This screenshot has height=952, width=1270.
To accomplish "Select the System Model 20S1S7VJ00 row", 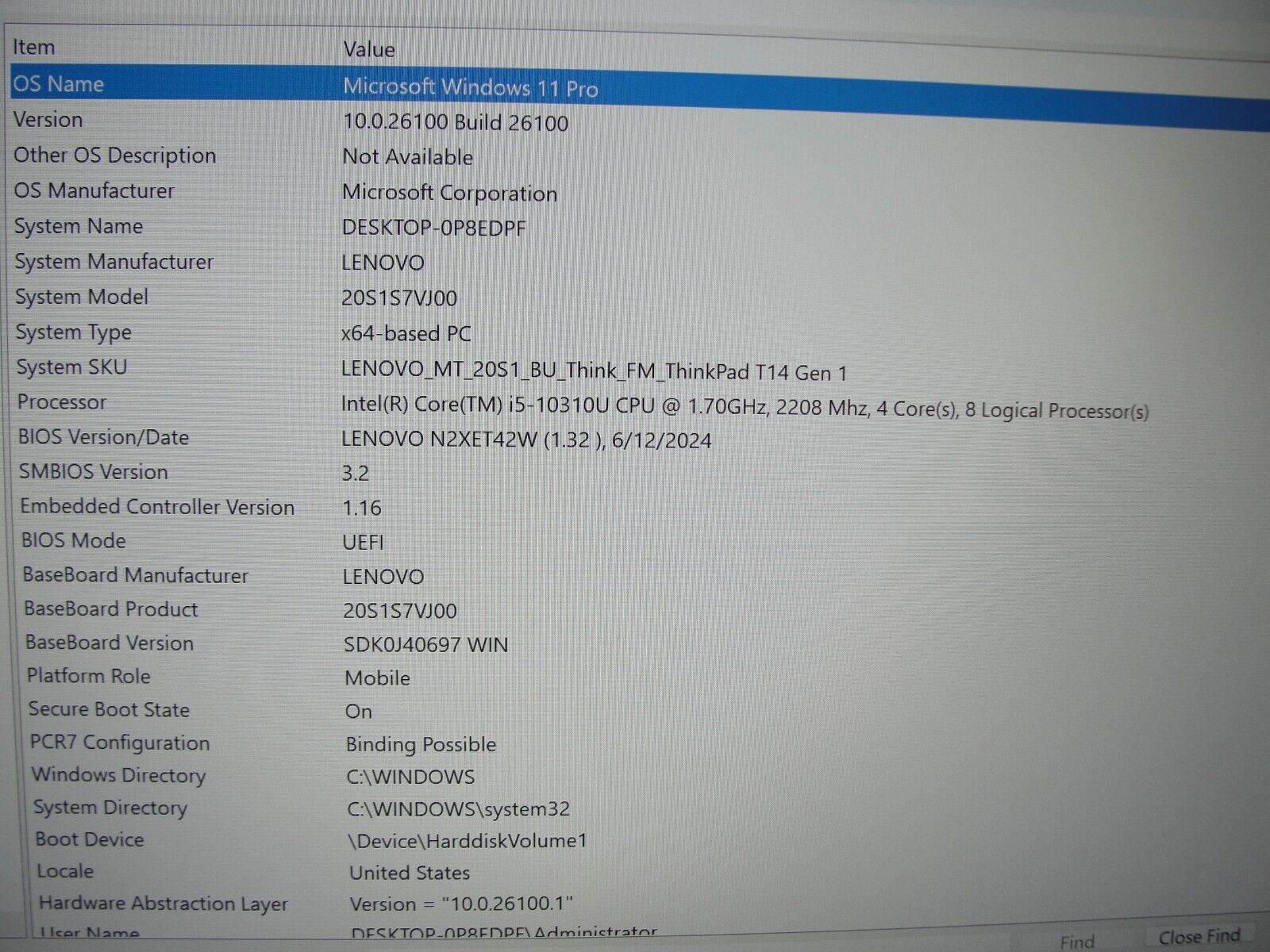I will tap(317, 297).
